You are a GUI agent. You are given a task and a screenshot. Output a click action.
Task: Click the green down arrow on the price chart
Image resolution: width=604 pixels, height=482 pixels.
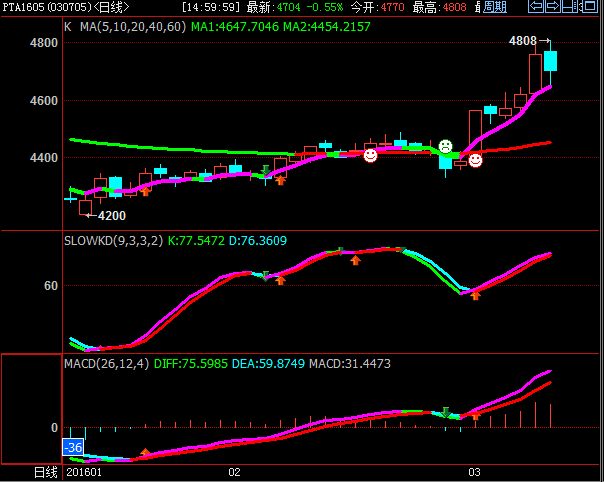[265, 170]
